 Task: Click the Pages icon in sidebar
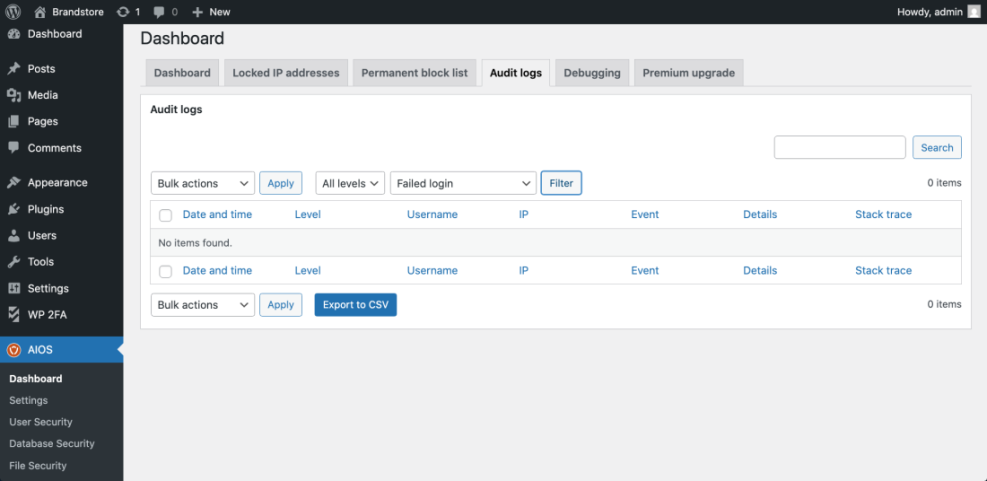(x=14, y=122)
